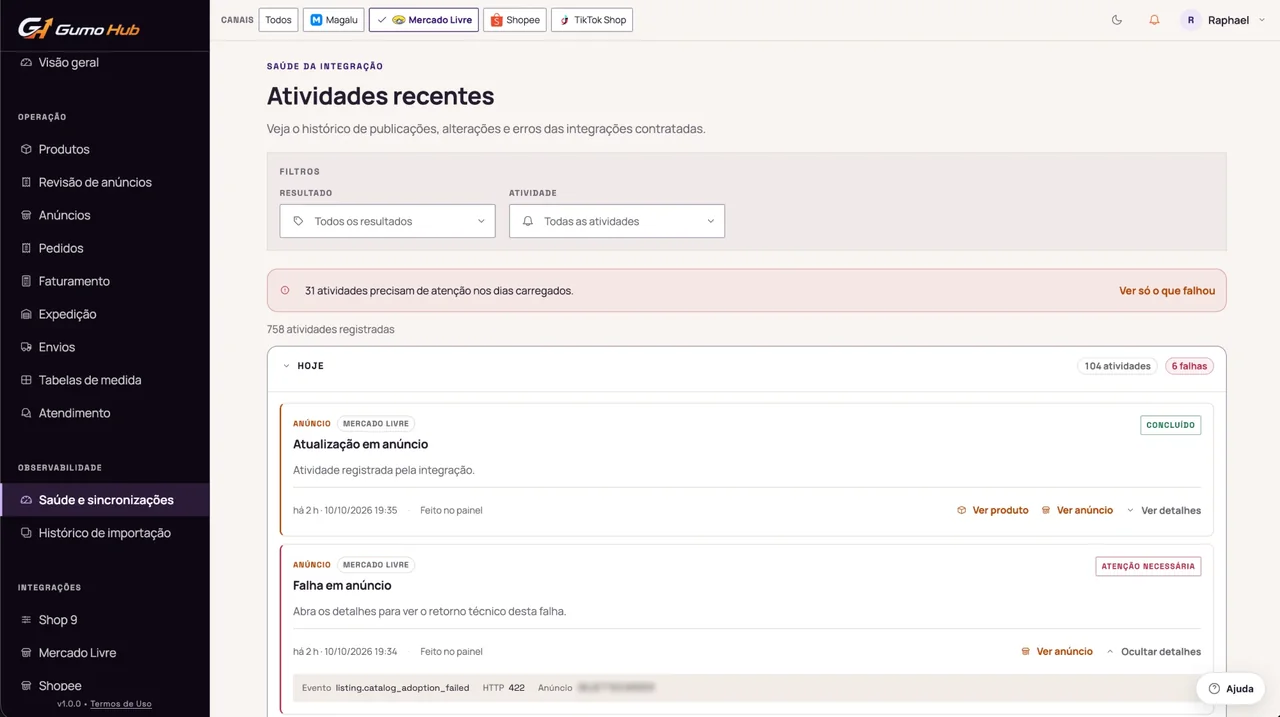Collapse Ocultar detalhes for Falha em anúncio
The height and width of the screenshot is (717, 1280).
pyautogui.click(x=1154, y=651)
